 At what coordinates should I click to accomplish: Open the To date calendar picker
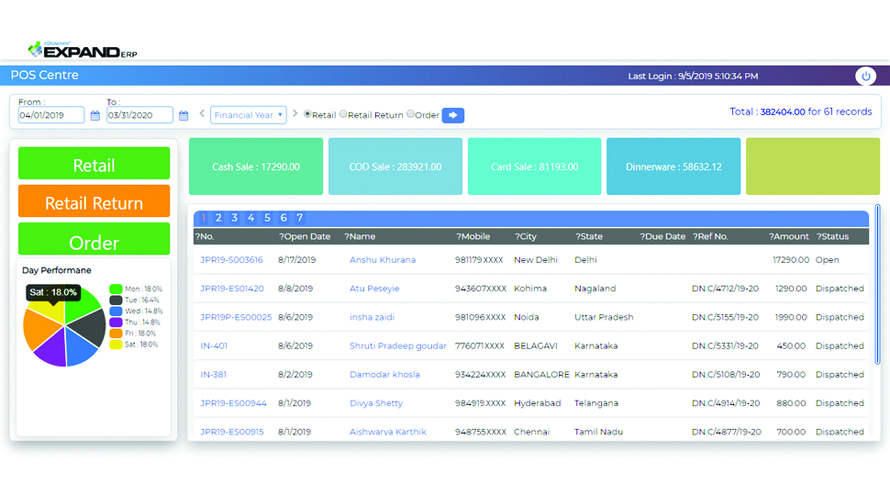coord(183,116)
